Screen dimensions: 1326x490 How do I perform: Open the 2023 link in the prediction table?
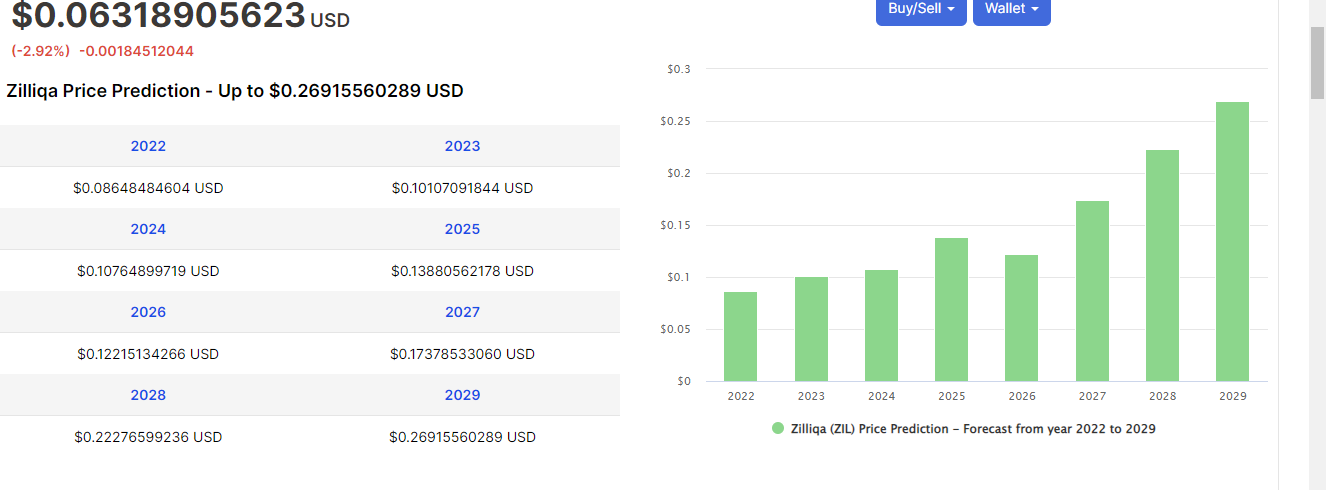(462, 146)
